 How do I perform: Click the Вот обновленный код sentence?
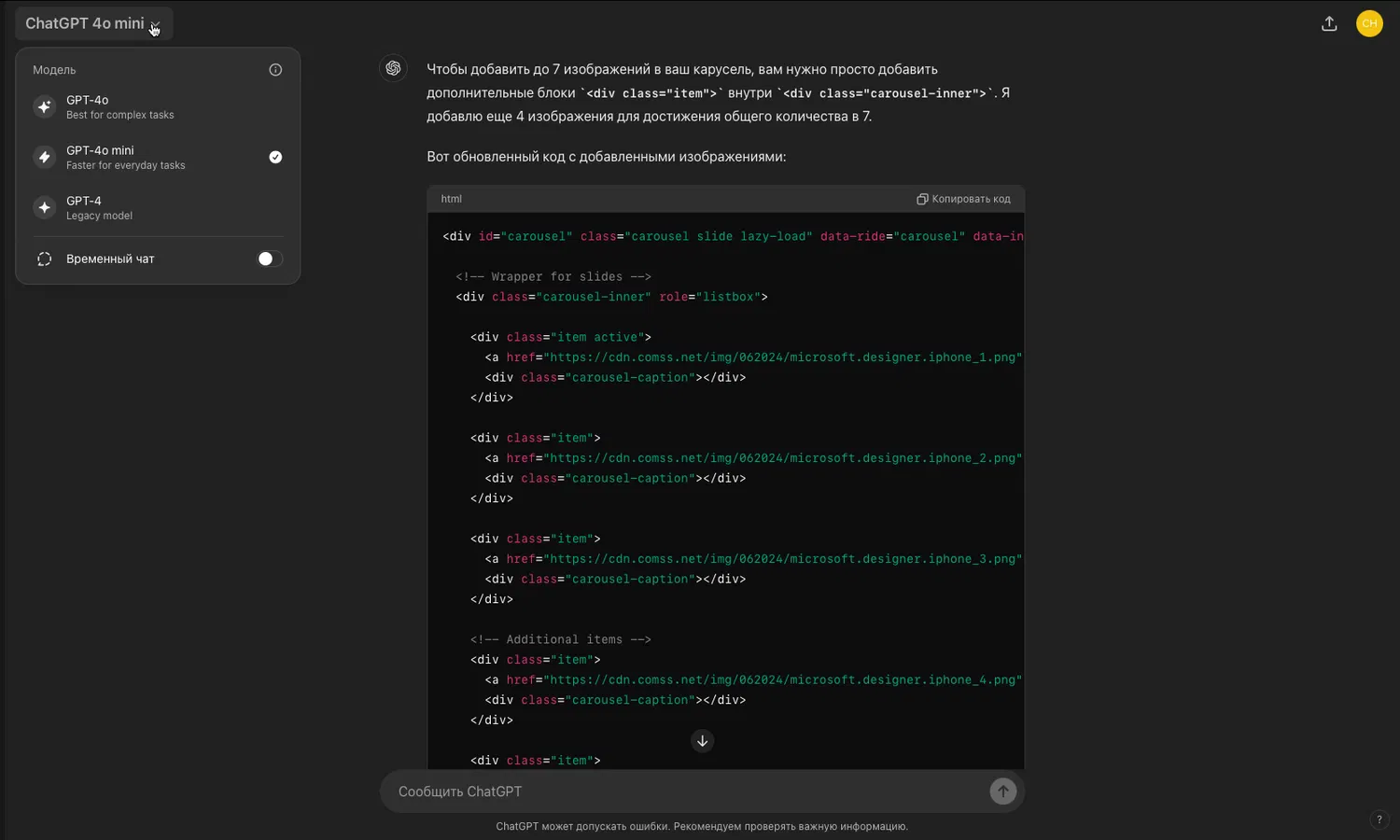tap(607, 157)
